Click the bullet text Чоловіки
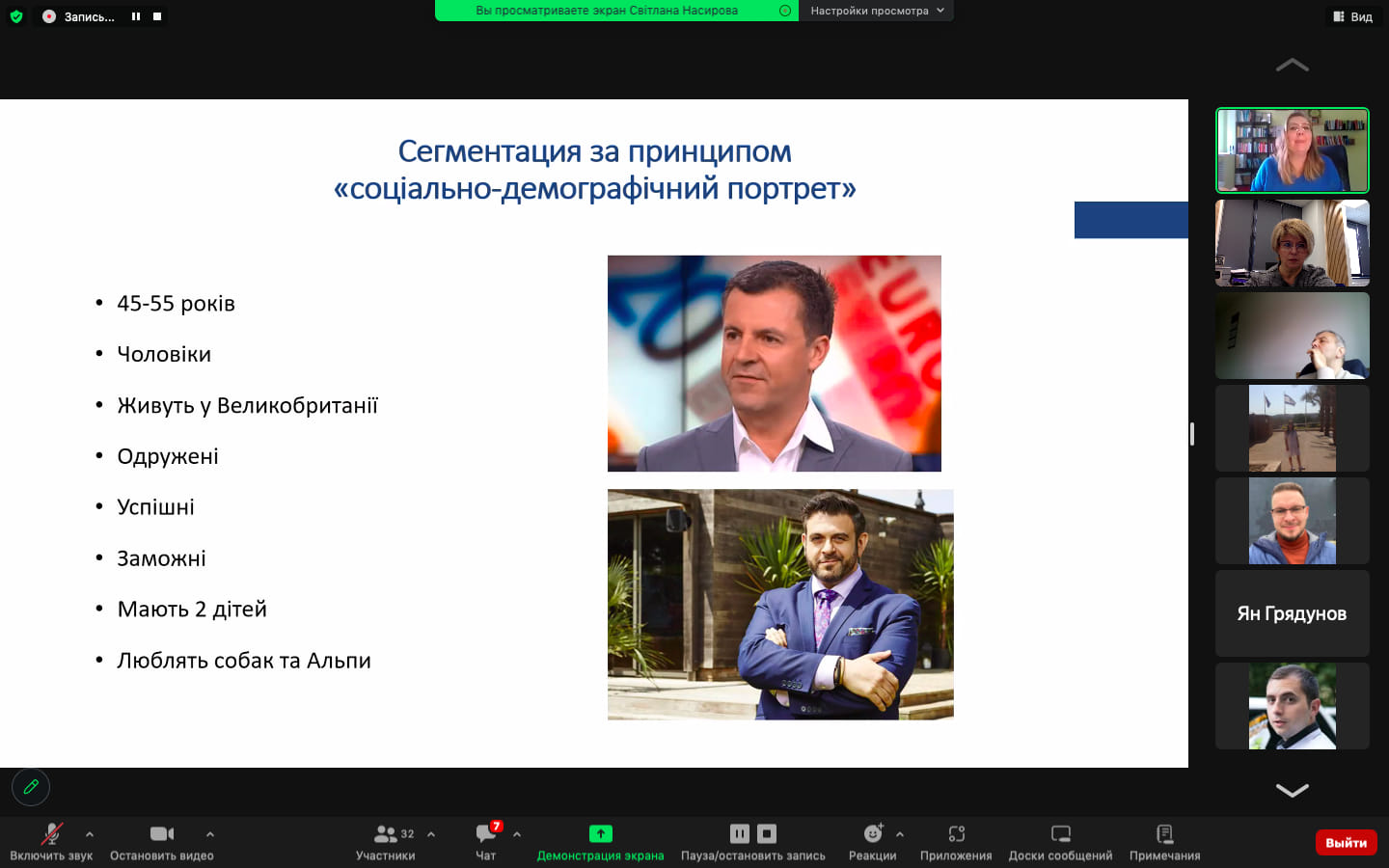Viewport: 1389px width, 868px height. tap(164, 354)
